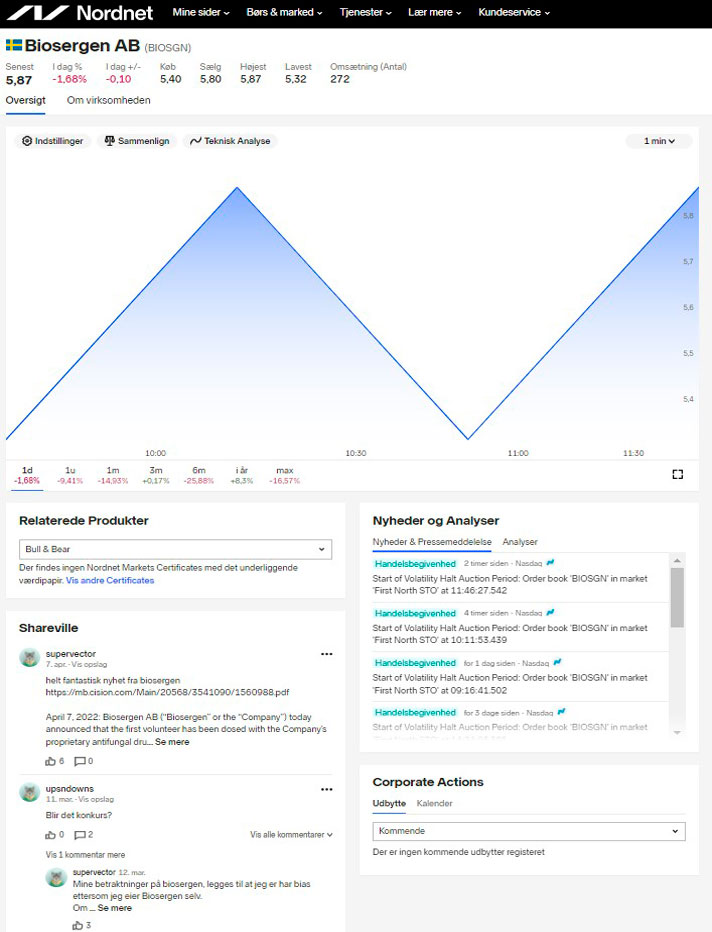Screen dimensions: 712x932
Task: Open the 1 min interval dropdown
Action: pyautogui.click(x=659, y=141)
